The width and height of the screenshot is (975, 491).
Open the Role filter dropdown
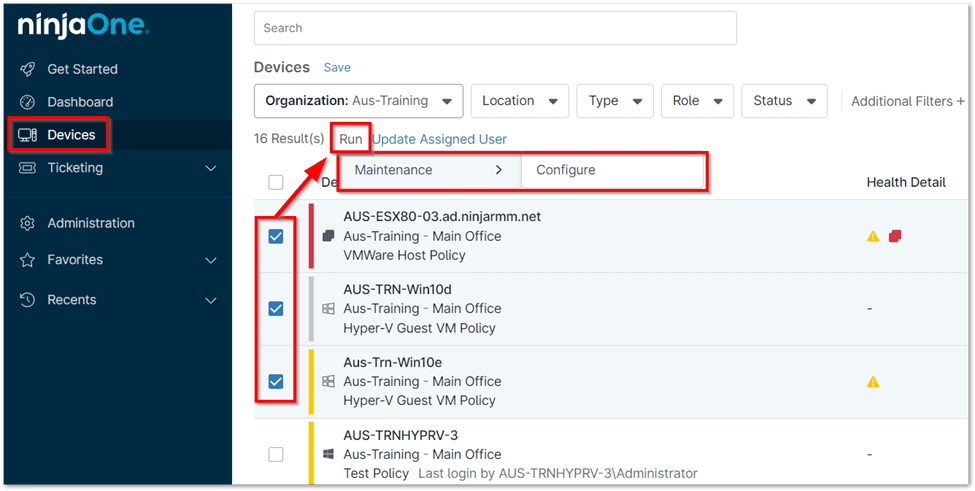coord(697,101)
